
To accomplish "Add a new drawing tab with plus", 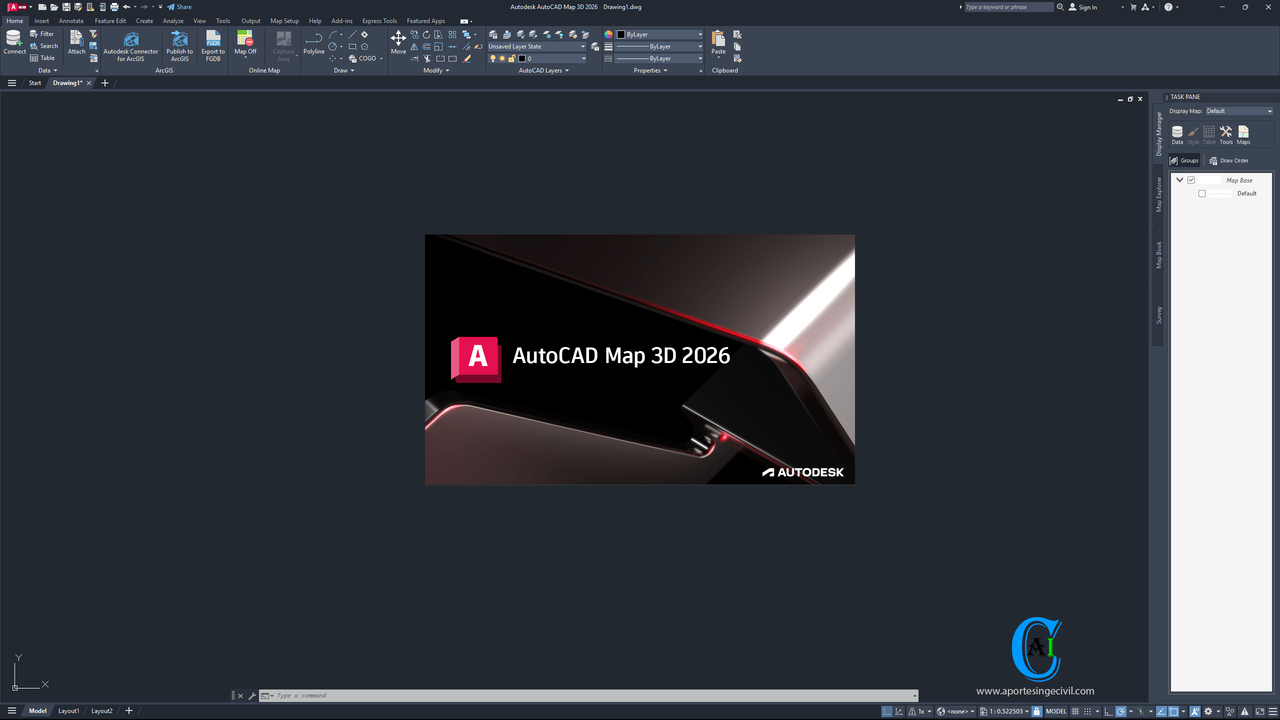I will [105, 83].
